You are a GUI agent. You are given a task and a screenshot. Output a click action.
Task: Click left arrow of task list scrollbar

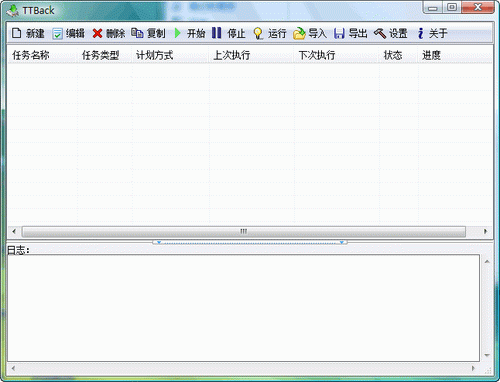14,231
